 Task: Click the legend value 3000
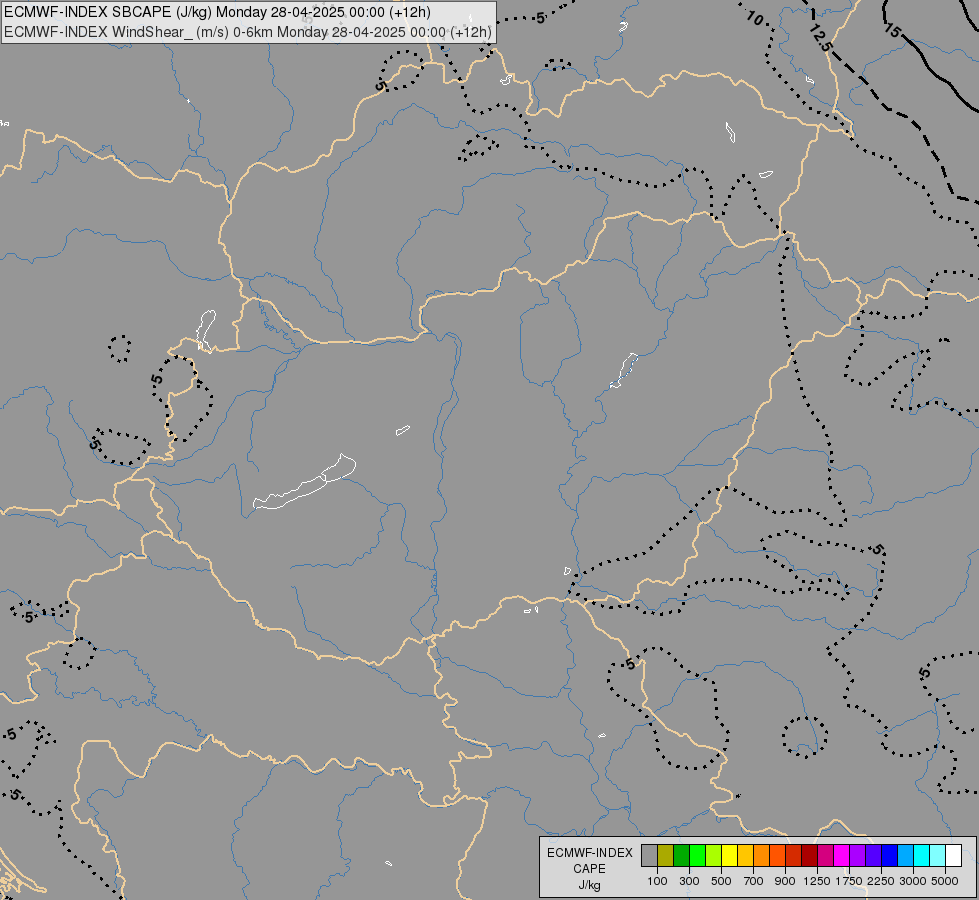[x=913, y=881]
